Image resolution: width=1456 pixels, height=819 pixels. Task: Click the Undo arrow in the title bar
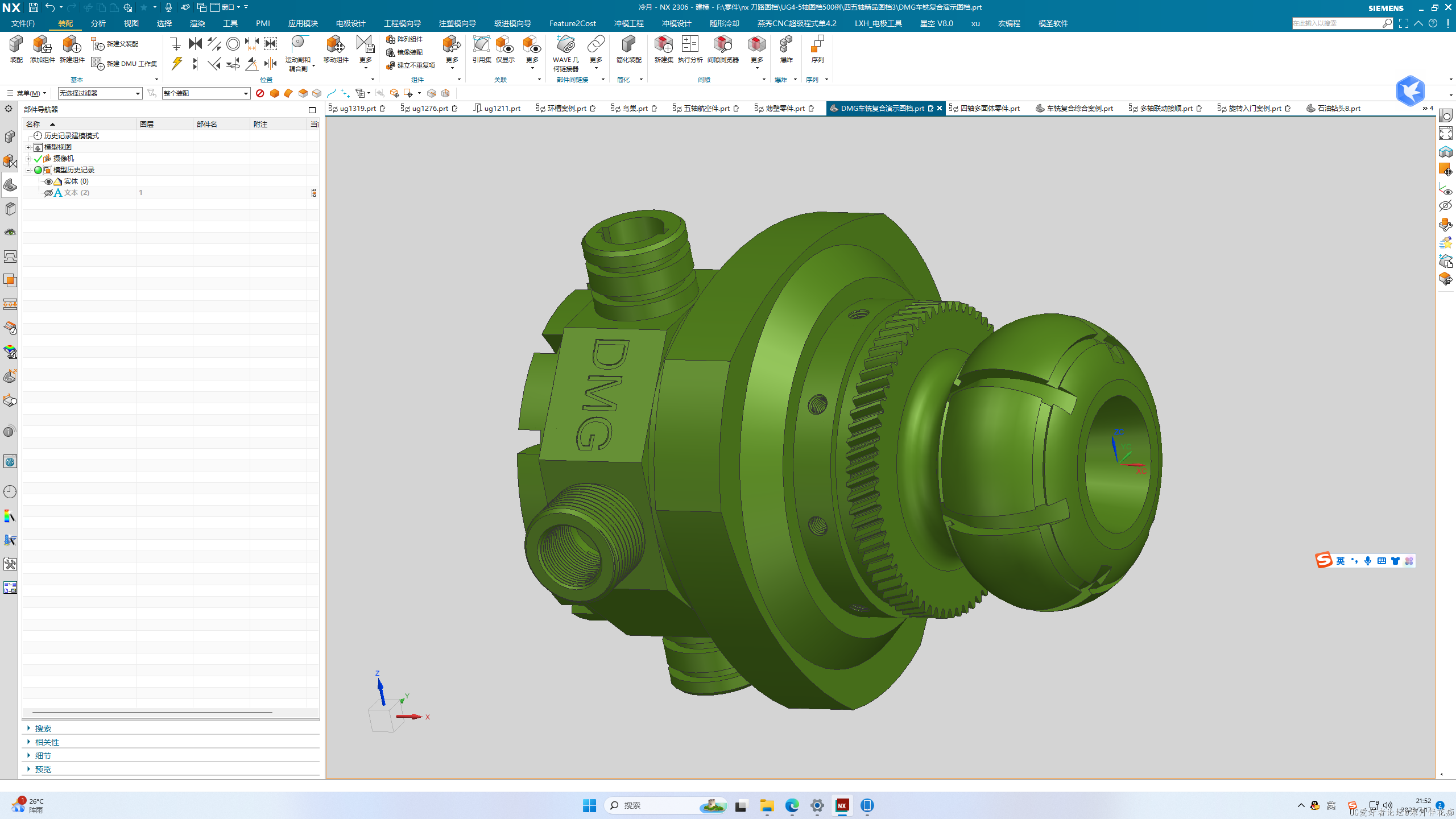coord(50,7)
